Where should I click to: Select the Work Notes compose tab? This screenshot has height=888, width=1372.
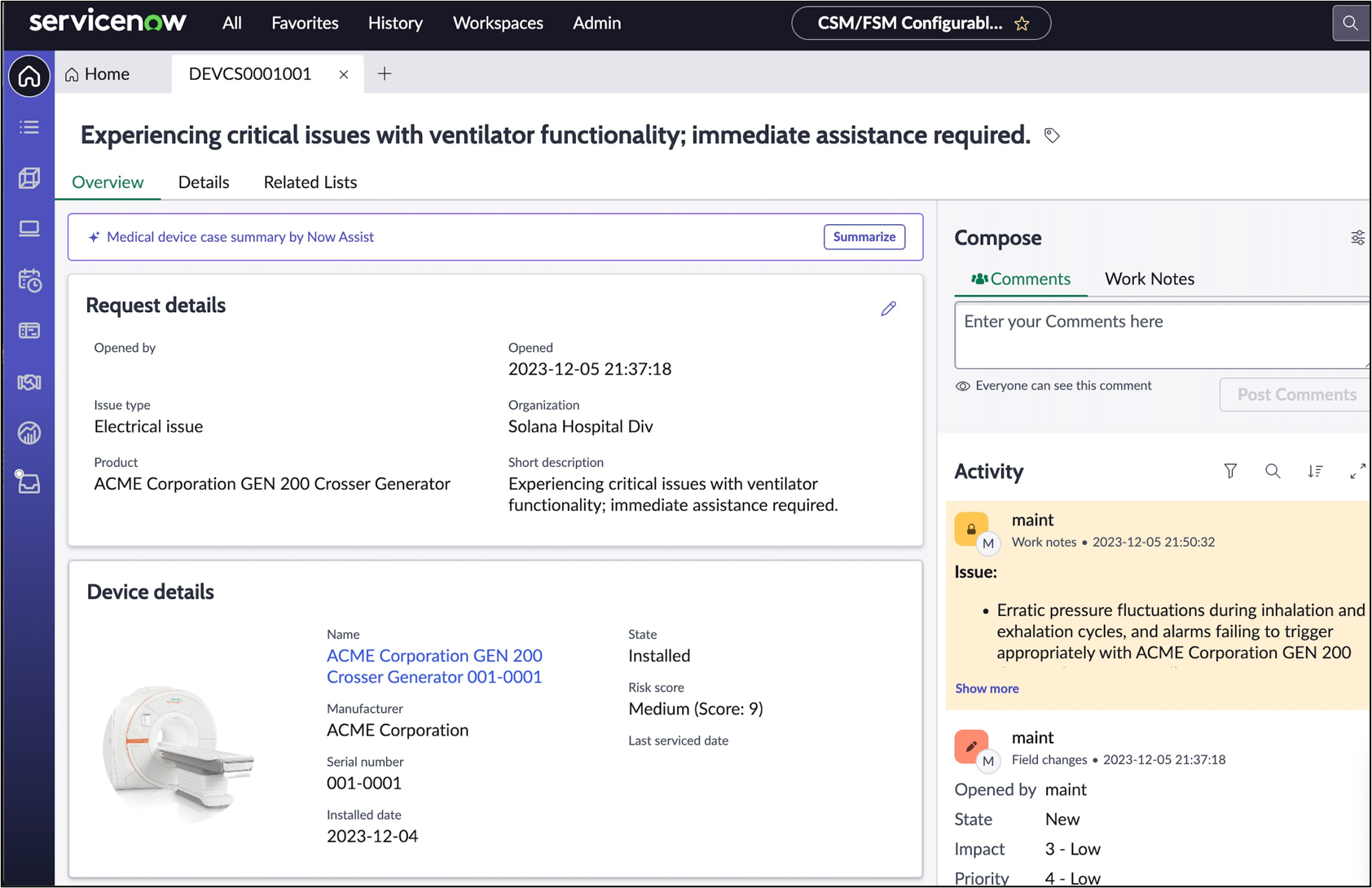(1150, 279)
